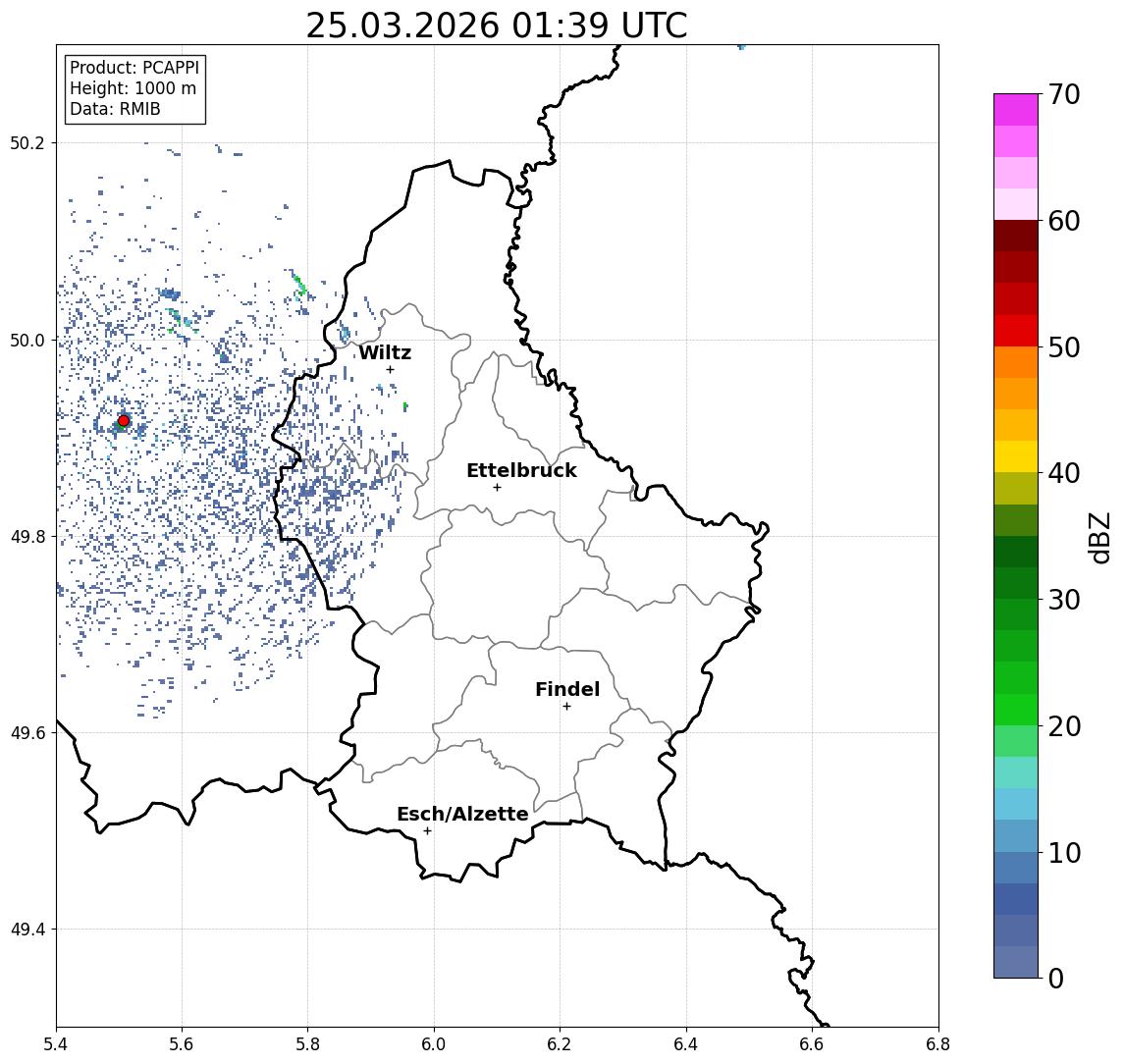The image size is (1124, 1064).
Task: Click the "Height: 1000 m" line
Action: (133, 88)
